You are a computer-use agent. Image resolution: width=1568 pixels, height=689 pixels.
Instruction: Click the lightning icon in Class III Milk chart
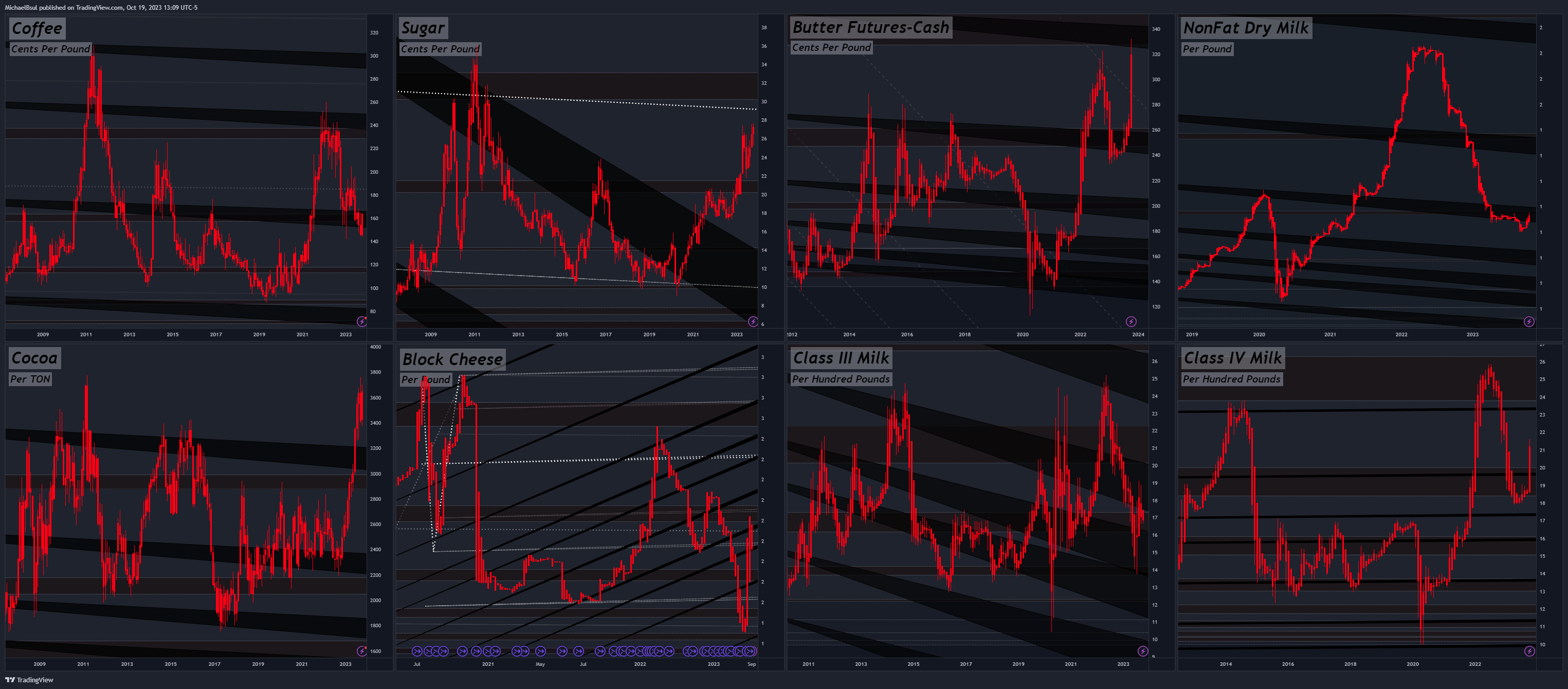coord(1143,651)
